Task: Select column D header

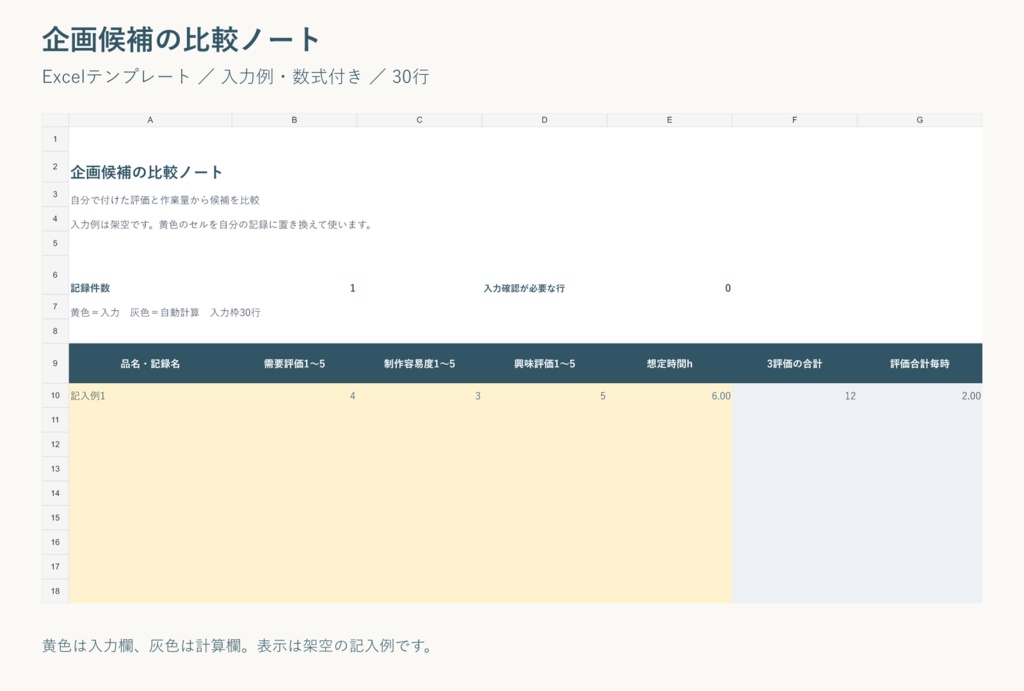Action: (x=545, y=120)
